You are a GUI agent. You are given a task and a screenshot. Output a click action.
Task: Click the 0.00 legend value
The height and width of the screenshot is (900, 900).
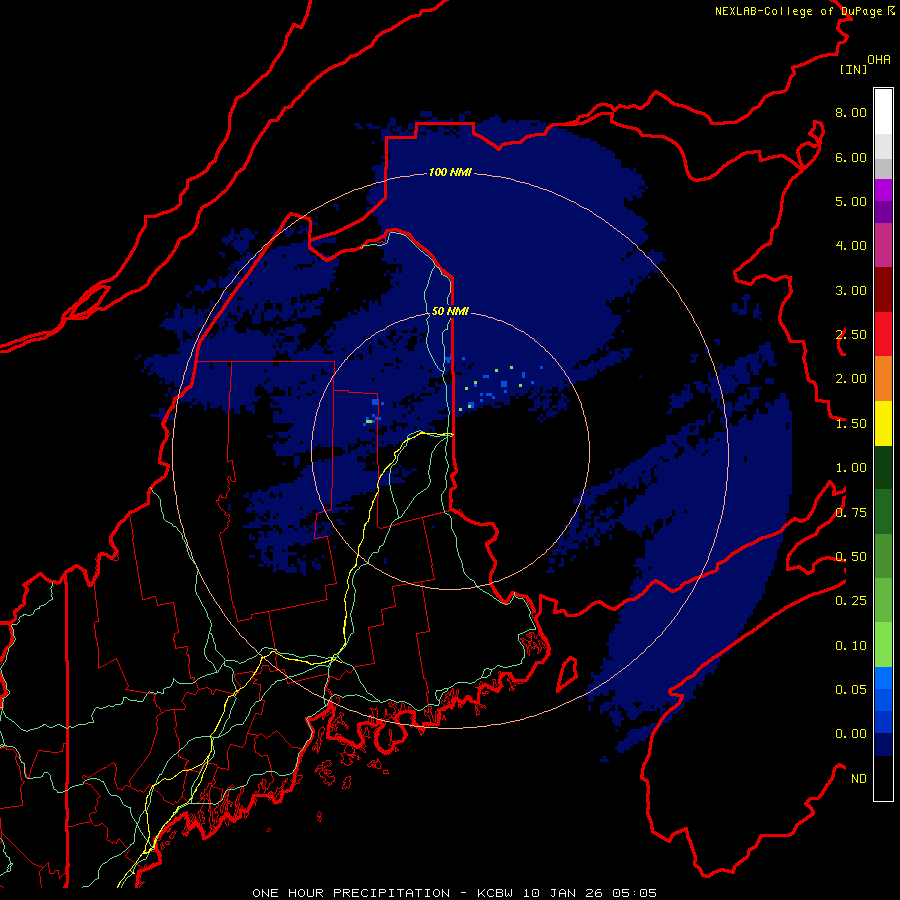851,734
